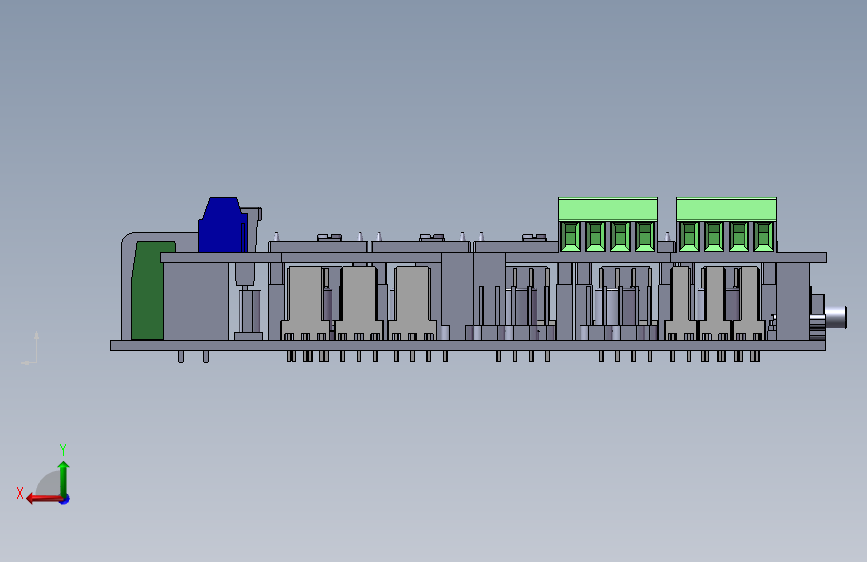The width and height of the screenshot is (867, 562).
Task: Click the small gray origin marker
Action: (30, 348)
